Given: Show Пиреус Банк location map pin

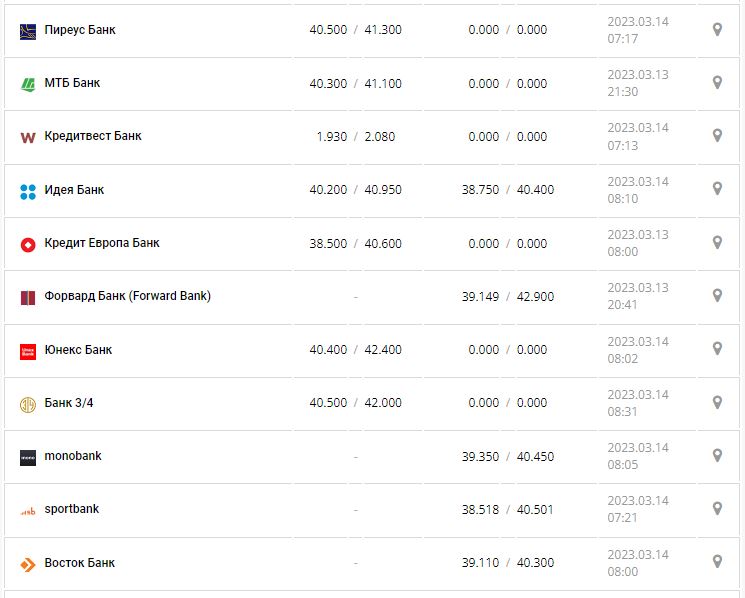Looking at the screenshot, I should coord(717,30).
